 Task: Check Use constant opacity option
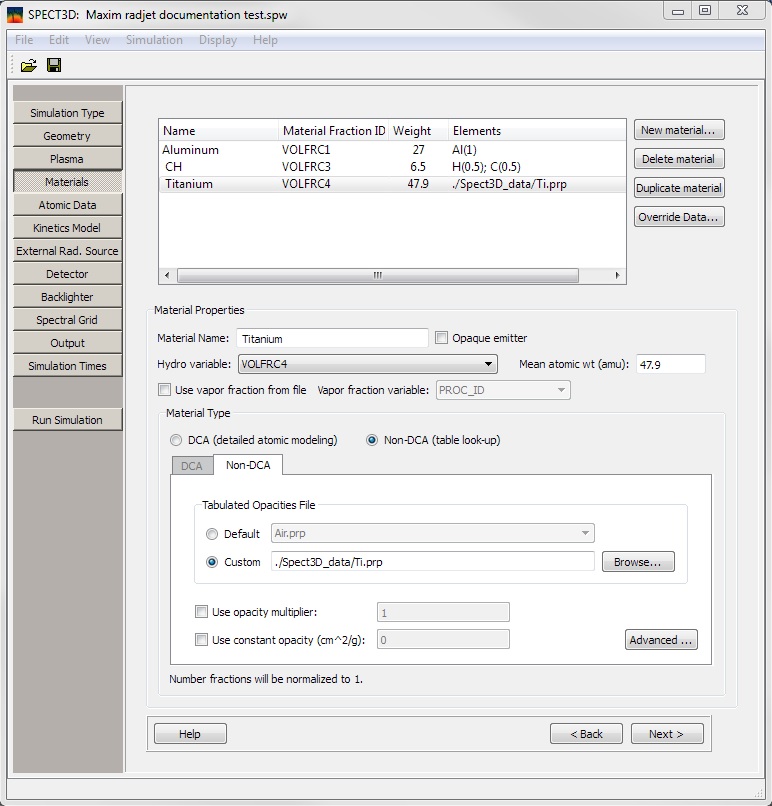tap(202, 640)
